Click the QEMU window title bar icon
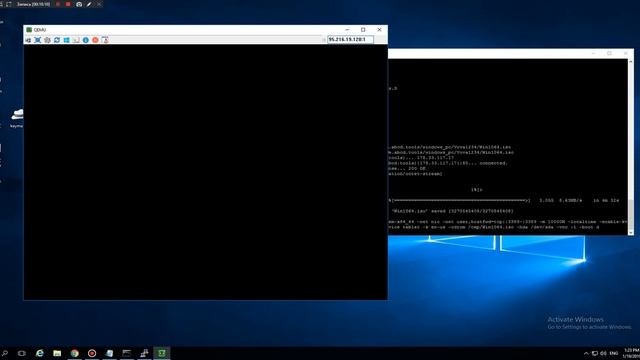The image size is (640, 360). click(x=29, y=30)
